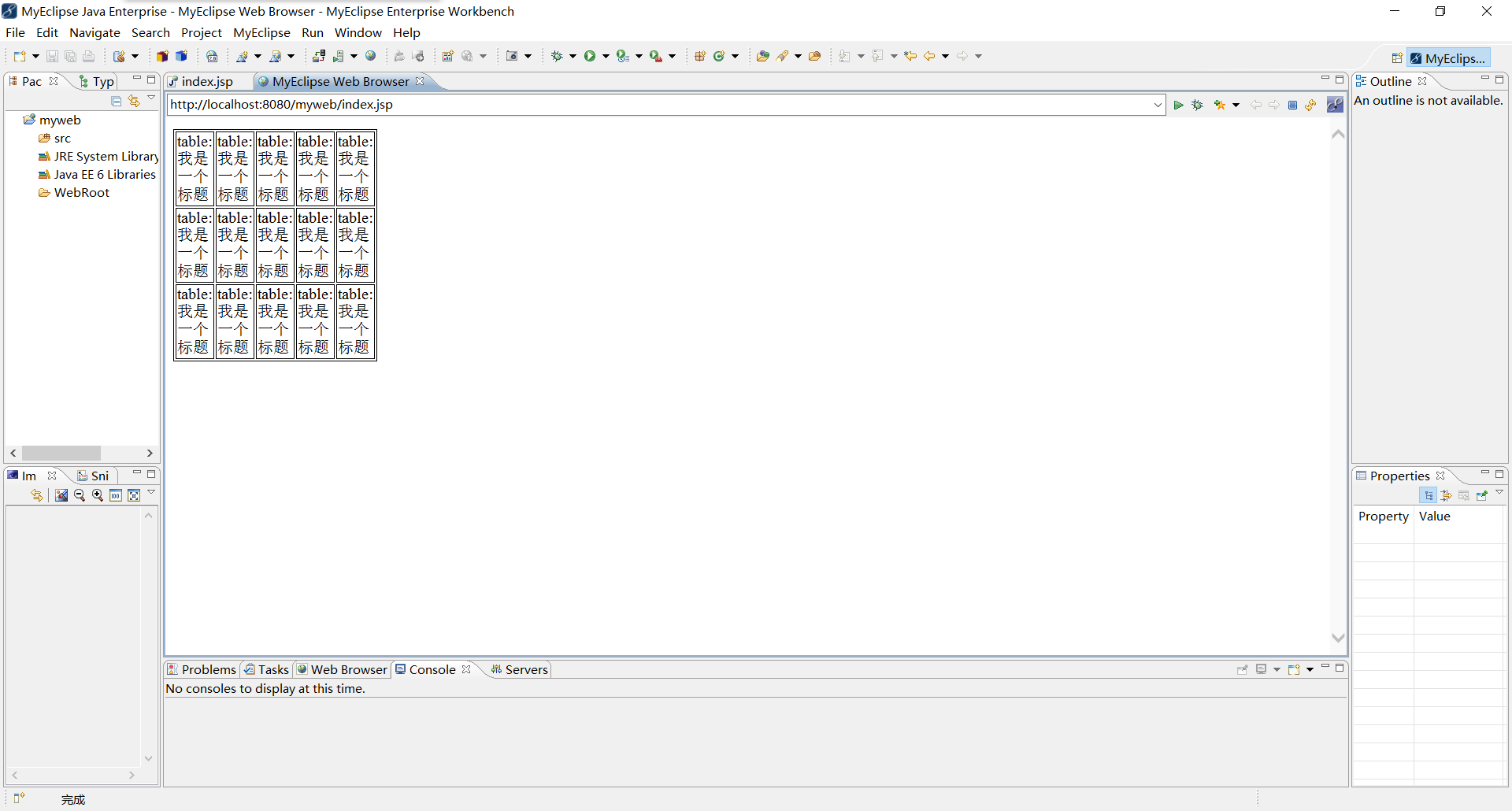Open the New file dropdown arrow
The image size is (1512, 811).
click(35, 56)
